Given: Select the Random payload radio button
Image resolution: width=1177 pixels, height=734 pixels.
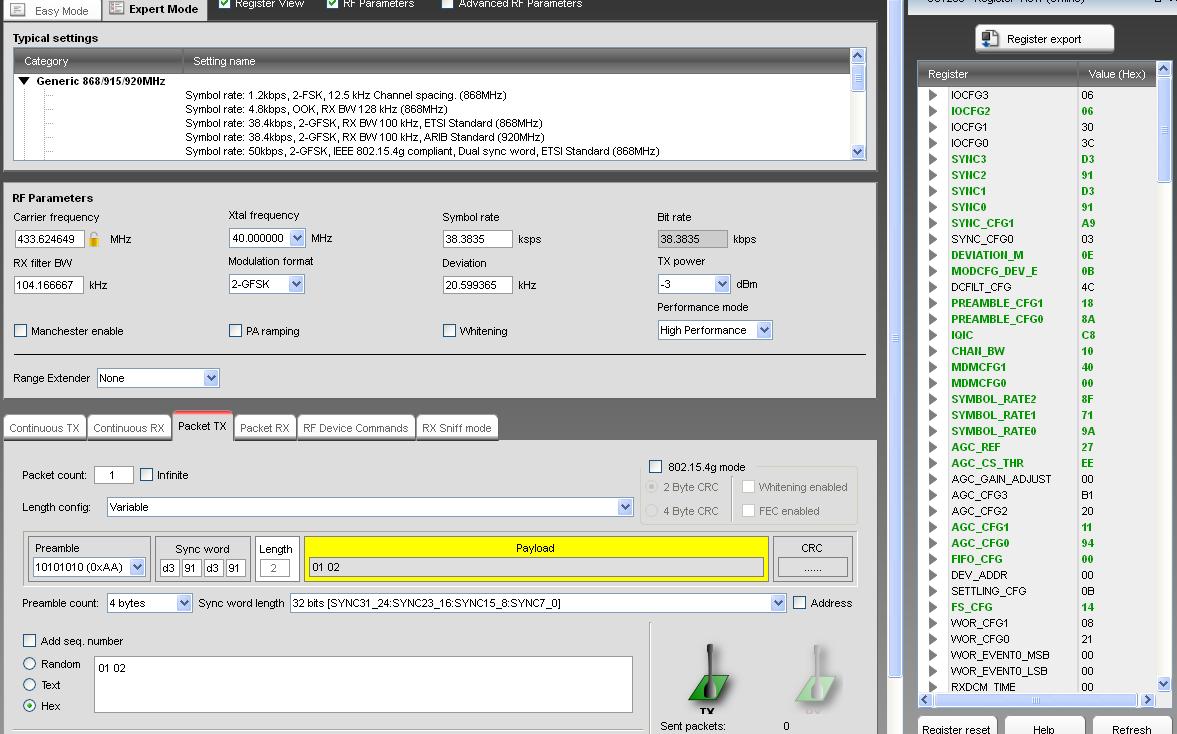Looking at the screenshot, I should [x=29, y=664].
